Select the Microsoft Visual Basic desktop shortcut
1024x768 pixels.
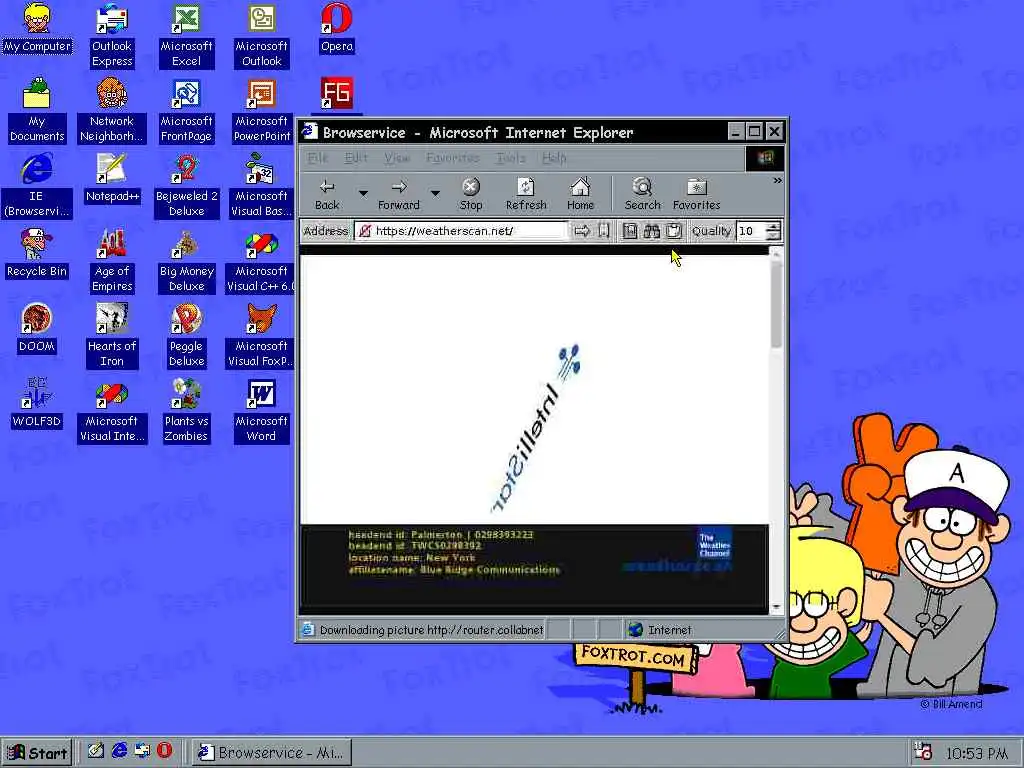(261, 186)
